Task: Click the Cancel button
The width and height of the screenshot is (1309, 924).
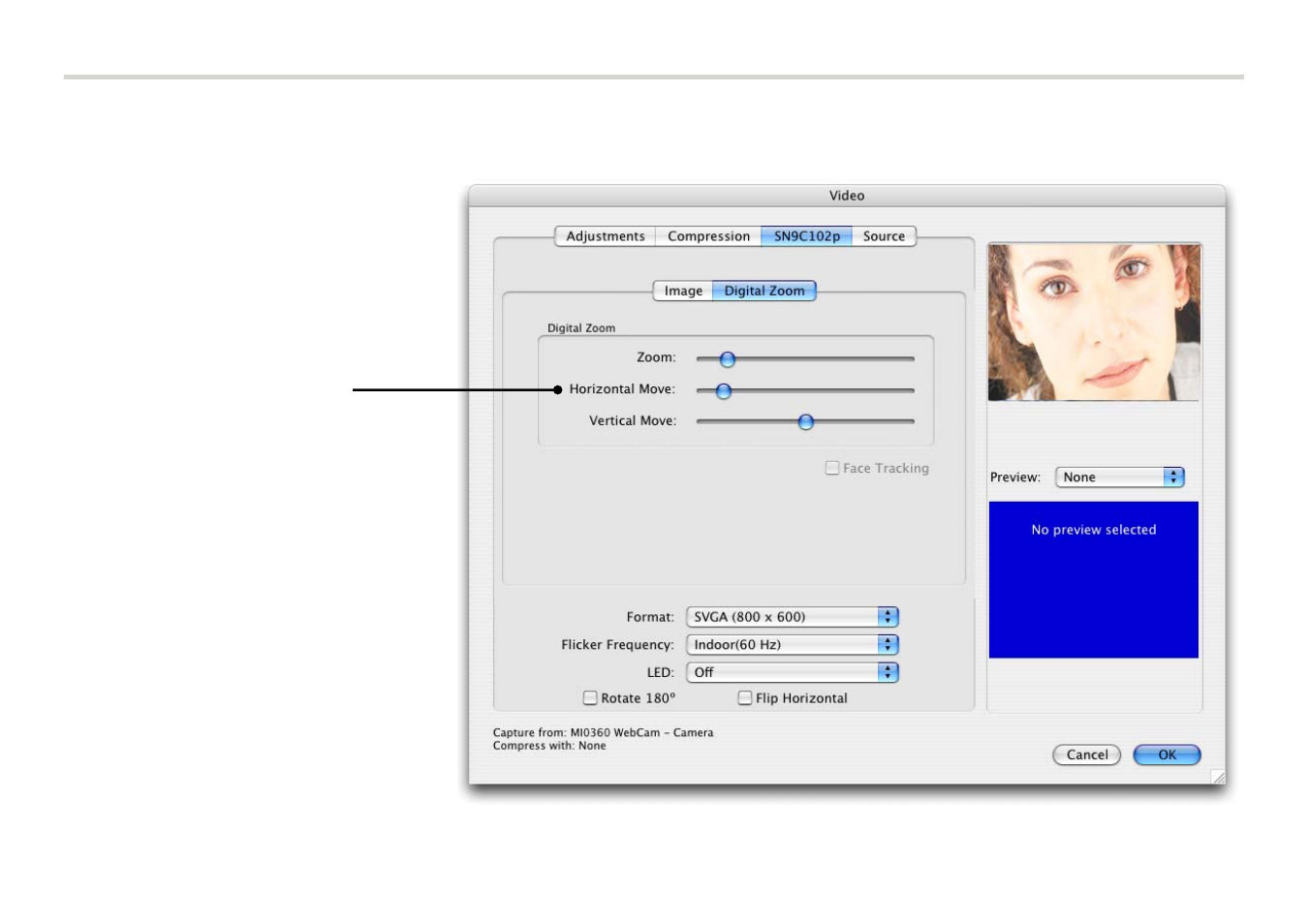Action: (1087, 755)
